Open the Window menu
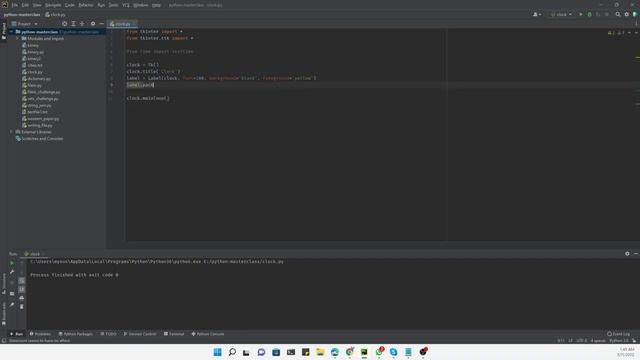 pyautogui.click(x=141, y=5)
